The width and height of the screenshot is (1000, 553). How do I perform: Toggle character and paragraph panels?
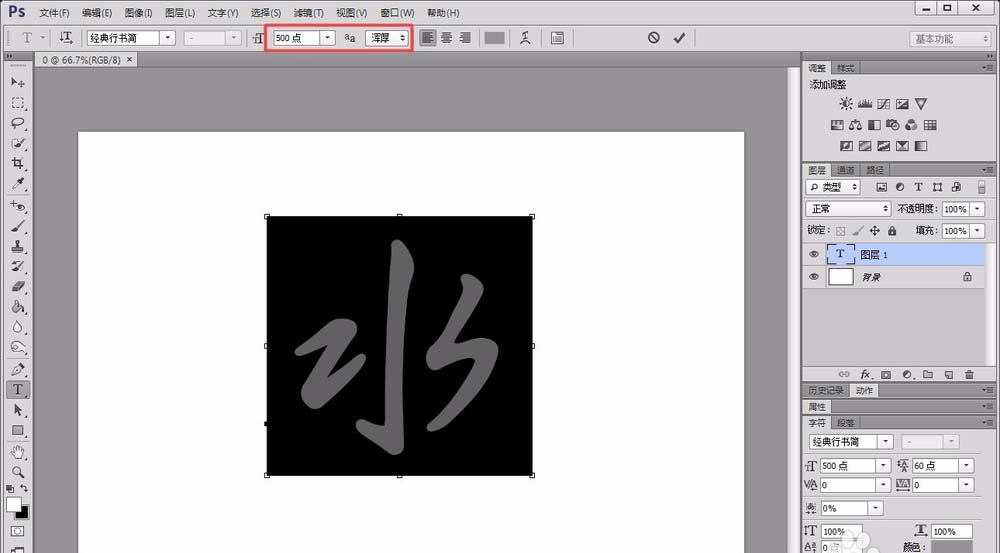[557, 38]
